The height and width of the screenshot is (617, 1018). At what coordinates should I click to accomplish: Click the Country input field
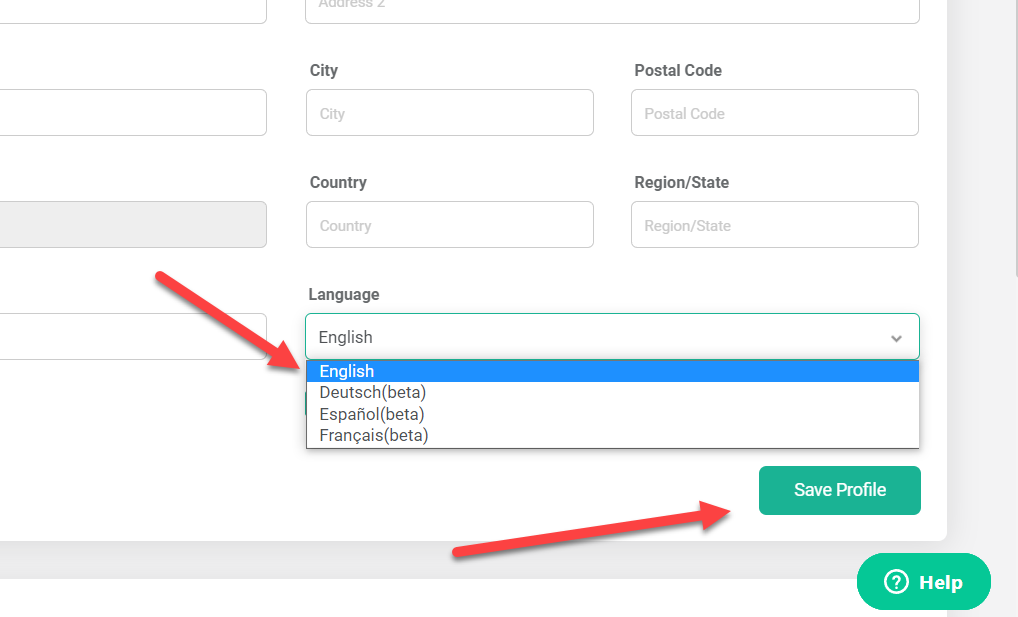pyautogui.click(x=448, y=224)
